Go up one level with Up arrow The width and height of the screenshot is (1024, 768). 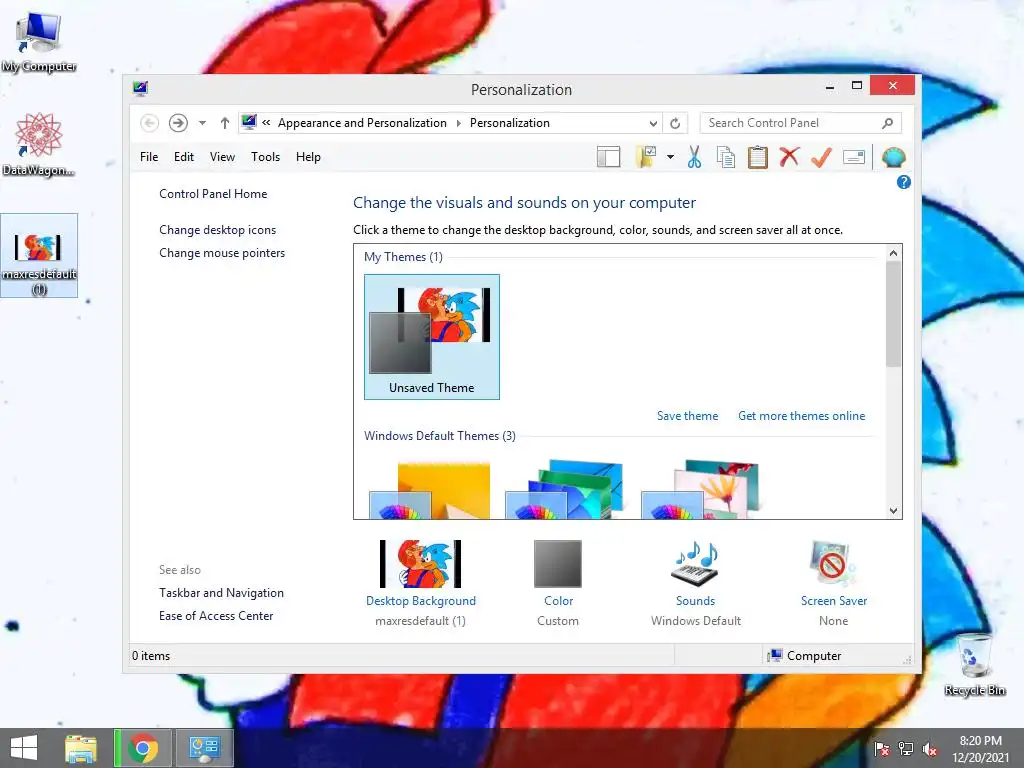(225, 123)
